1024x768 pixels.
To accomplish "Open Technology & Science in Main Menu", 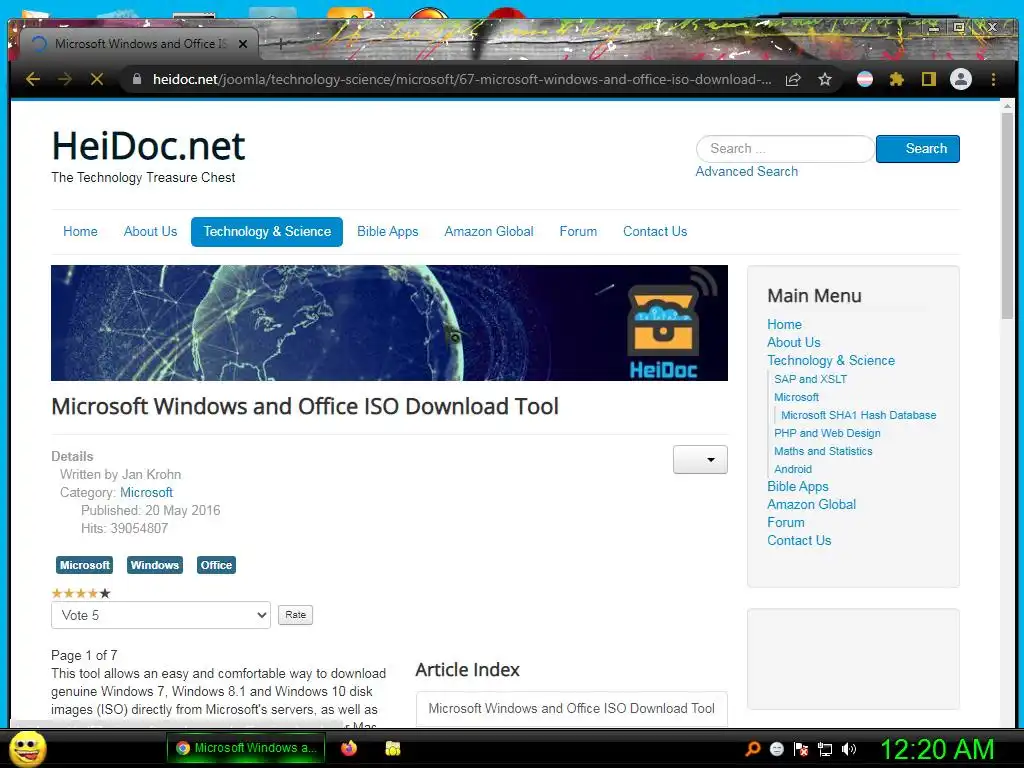I will 831,360.
